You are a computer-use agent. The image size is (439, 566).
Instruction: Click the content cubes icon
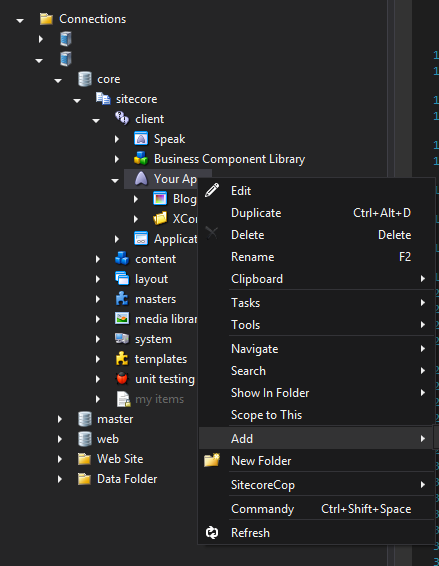[x=122, y=258]
